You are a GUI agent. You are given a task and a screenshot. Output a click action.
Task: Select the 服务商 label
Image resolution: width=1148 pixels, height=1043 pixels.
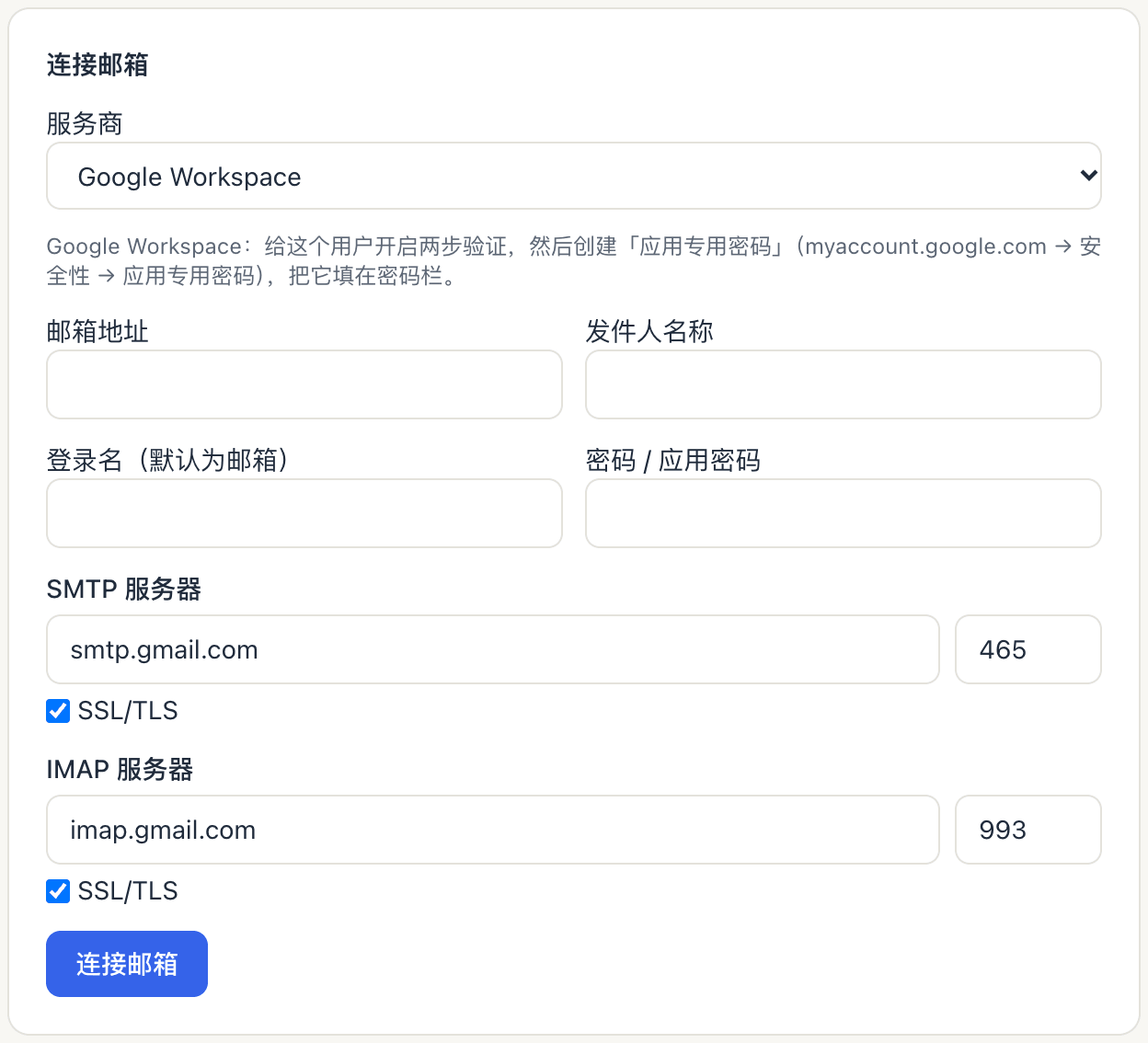point(85,123)
